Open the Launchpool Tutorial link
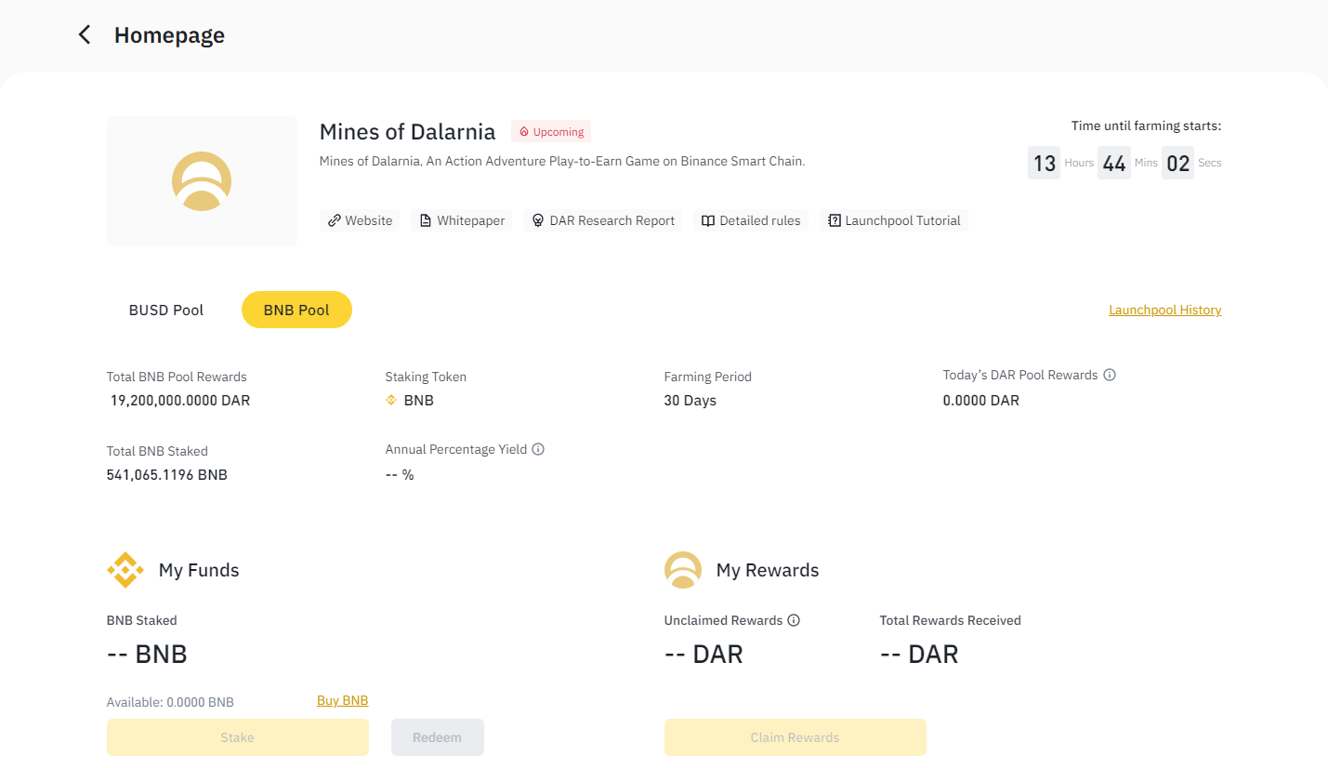This screenshot has height=768, width=1328. pyautogui.click(x=894, y=221)
